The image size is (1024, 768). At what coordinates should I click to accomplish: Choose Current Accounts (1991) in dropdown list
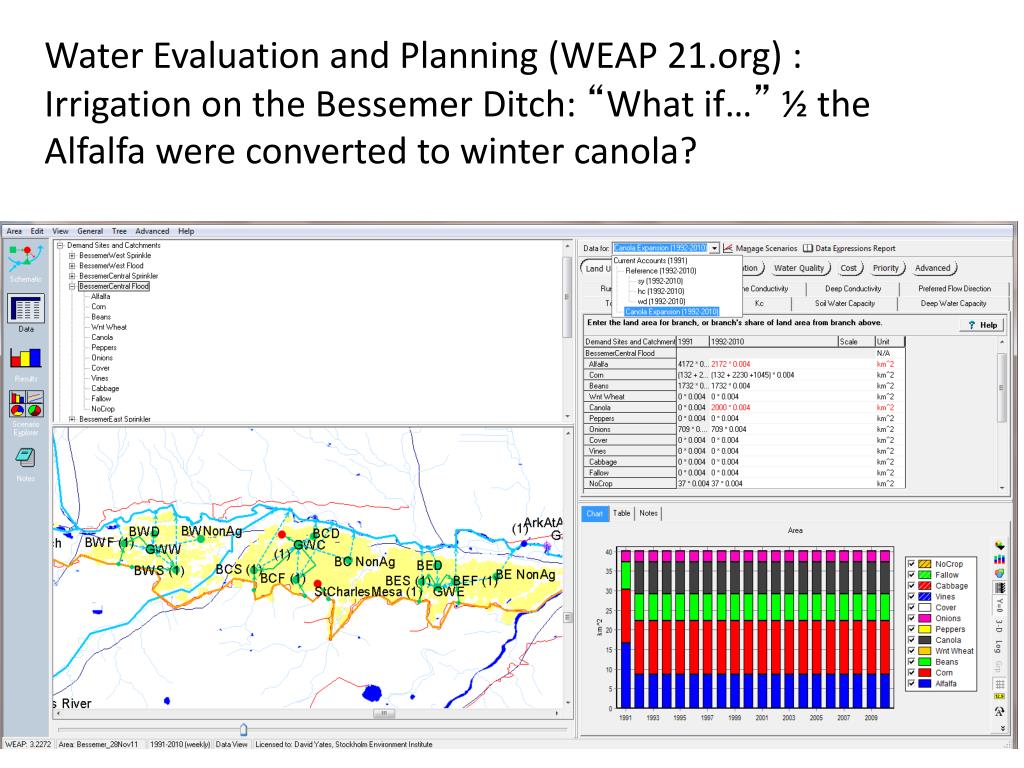click(650, 261)
